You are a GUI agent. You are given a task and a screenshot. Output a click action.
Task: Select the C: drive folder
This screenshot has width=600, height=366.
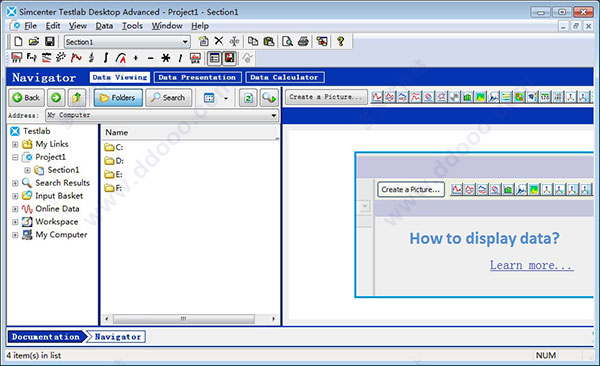pyautogui.click(x=114, y=147)
